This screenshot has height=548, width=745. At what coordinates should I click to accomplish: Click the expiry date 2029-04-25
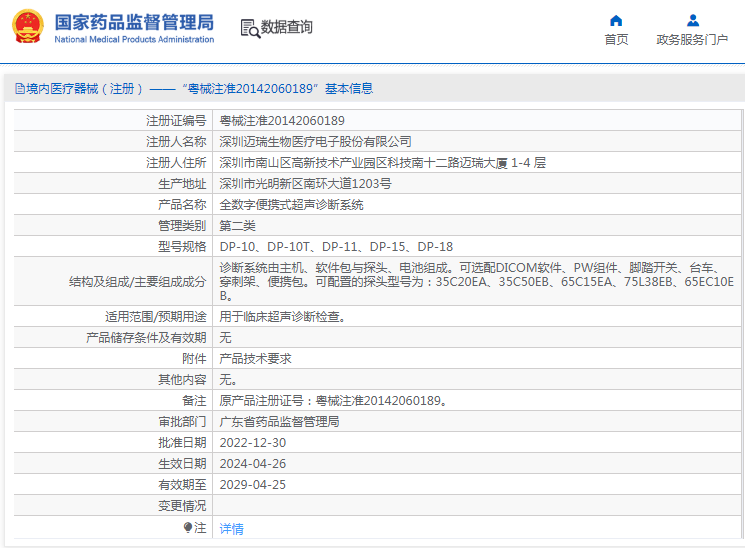point(252,485)
